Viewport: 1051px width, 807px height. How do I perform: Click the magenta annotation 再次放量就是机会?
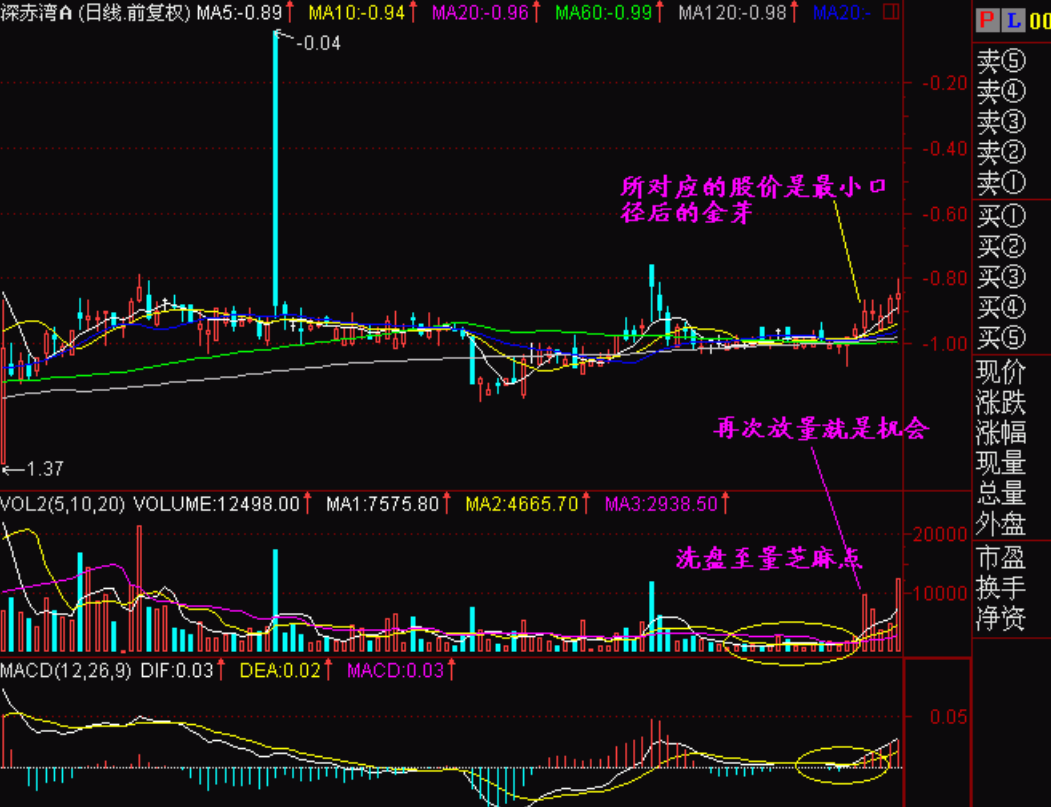pyautogui.click(x=820, y=429)
